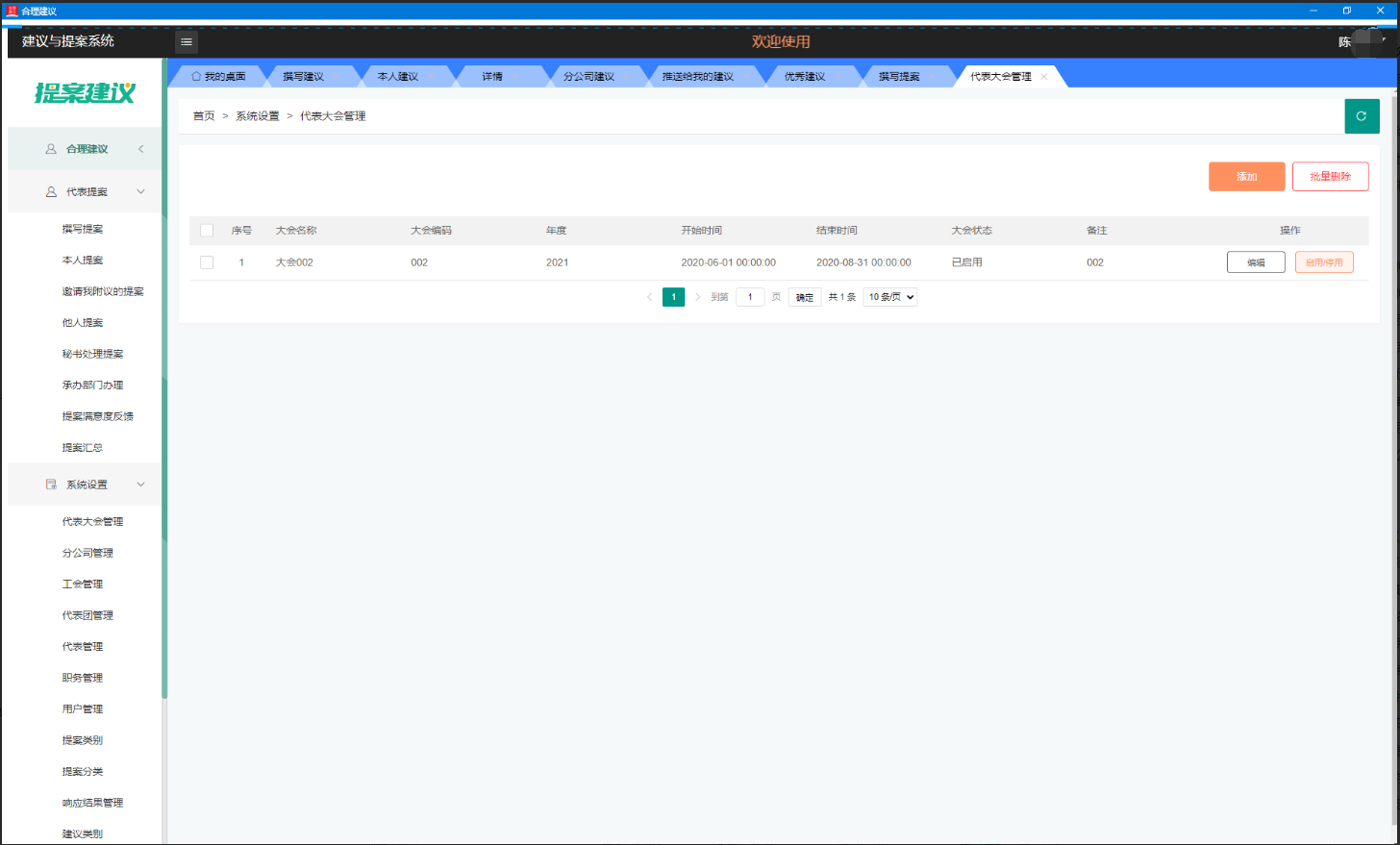Click the 系统设置 sidebar icon
Screen dimensions: 1400x845
coord(51,485)
